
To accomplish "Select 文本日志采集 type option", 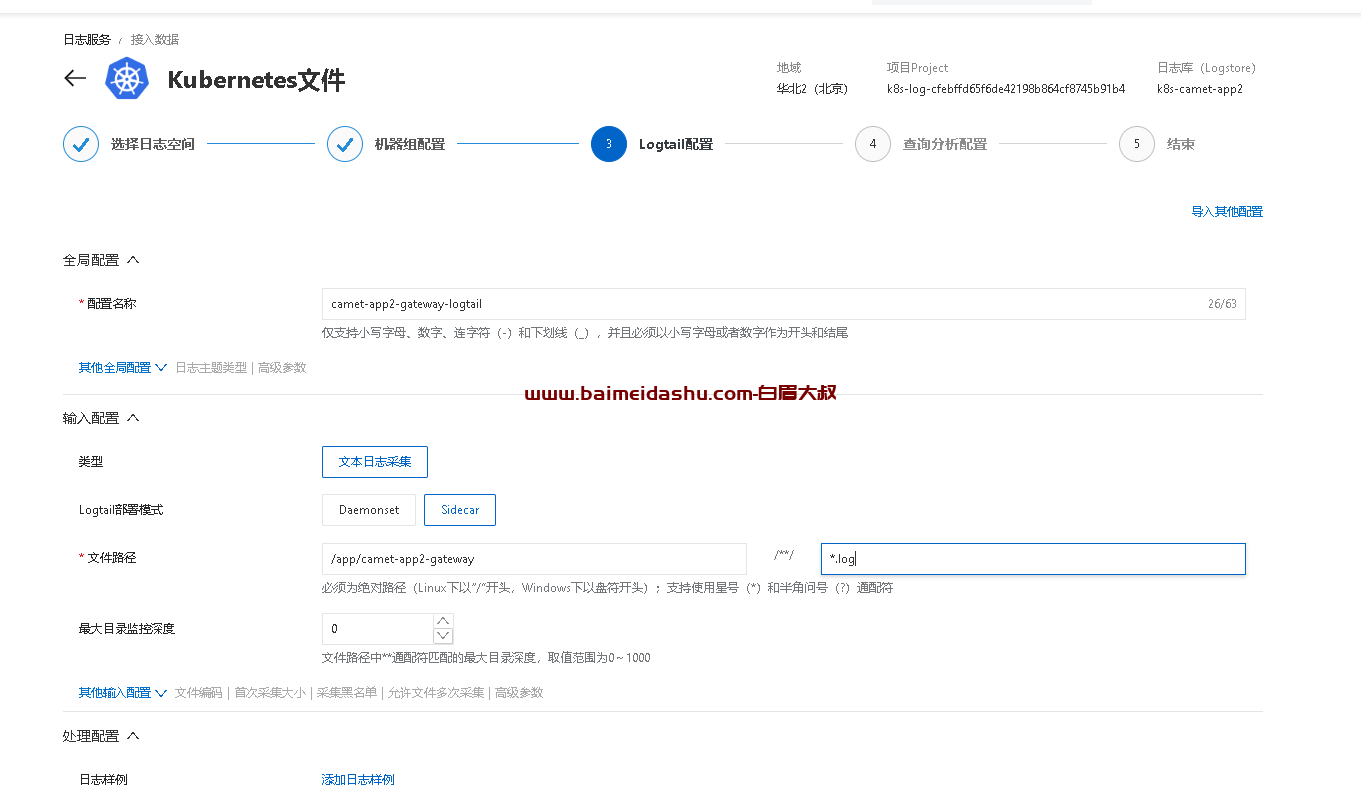I will [x=375, y=462].
